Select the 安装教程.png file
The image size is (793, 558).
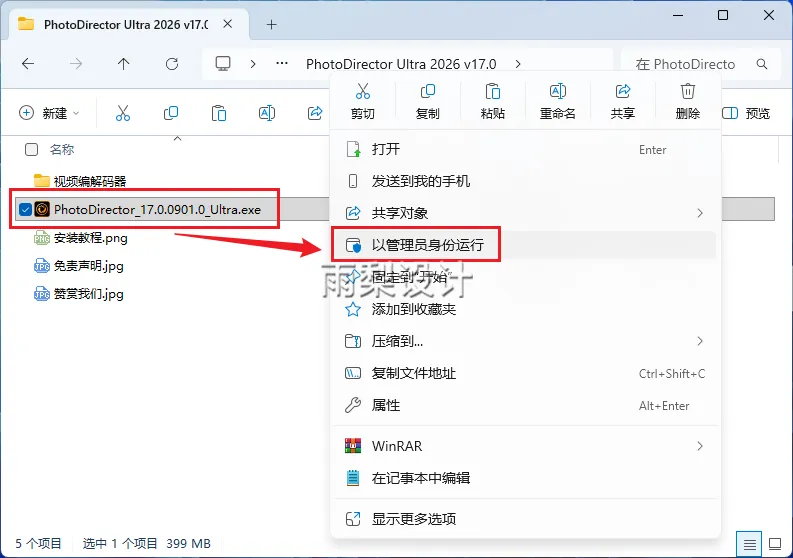(x=91, y=238)
